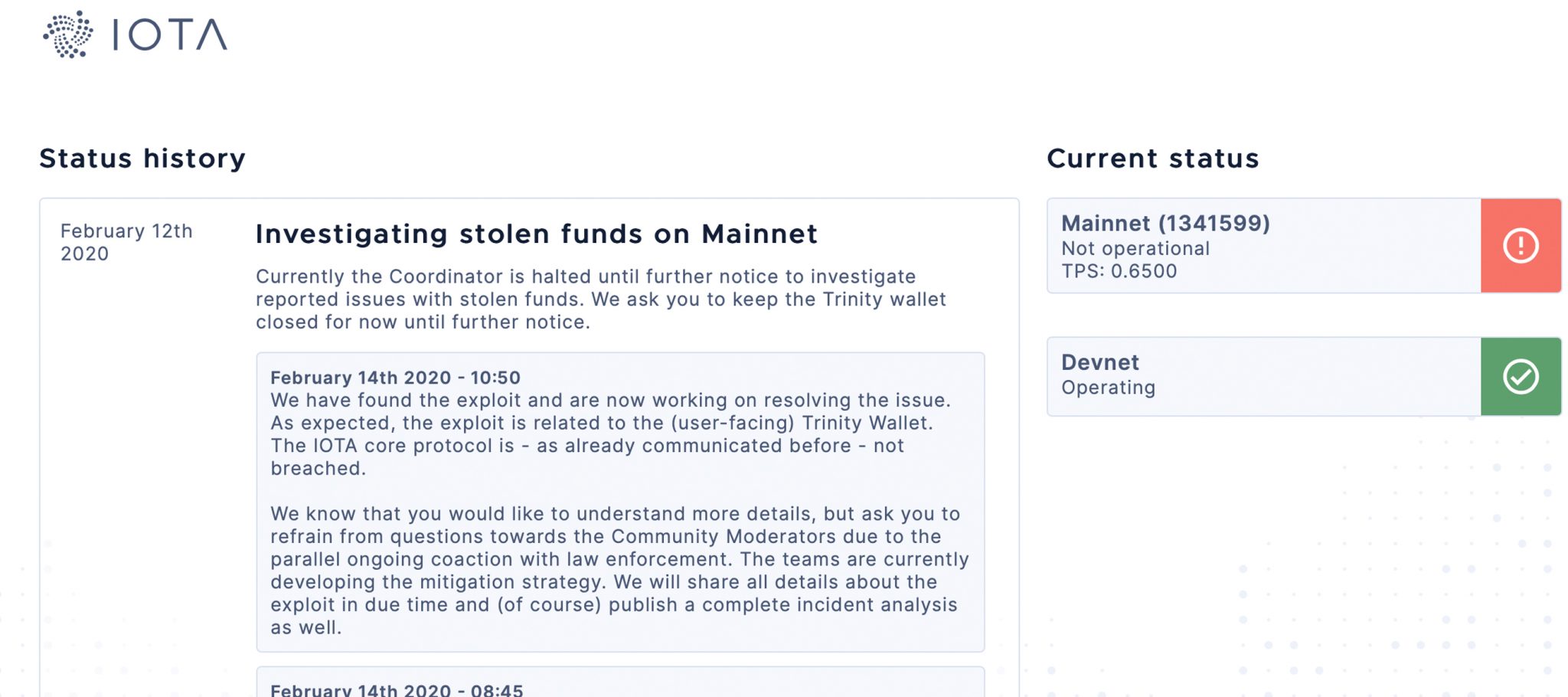
Task: Click the red Mainnet alert icon
Action: 1521,246
